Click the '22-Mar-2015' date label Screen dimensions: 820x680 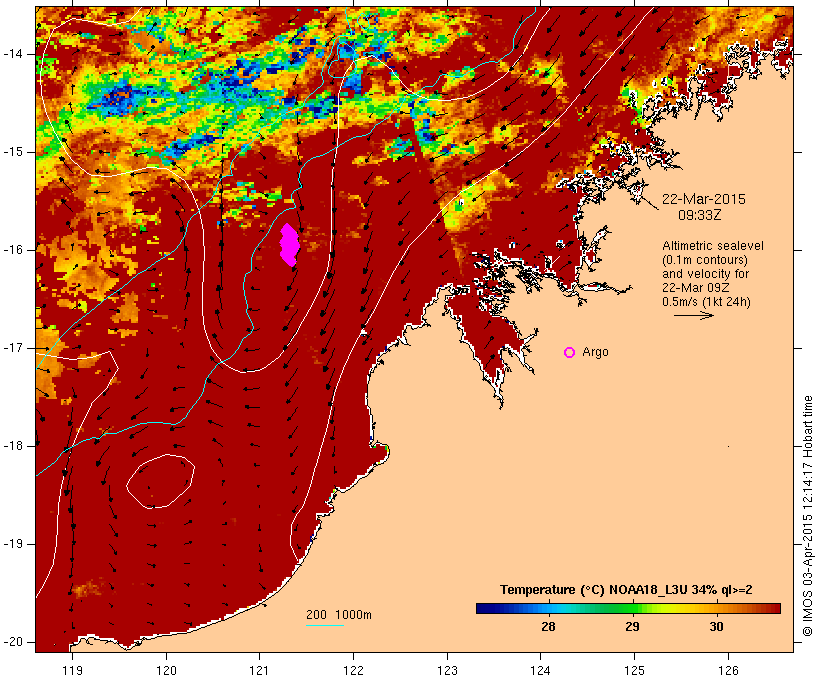pos(703,199)
